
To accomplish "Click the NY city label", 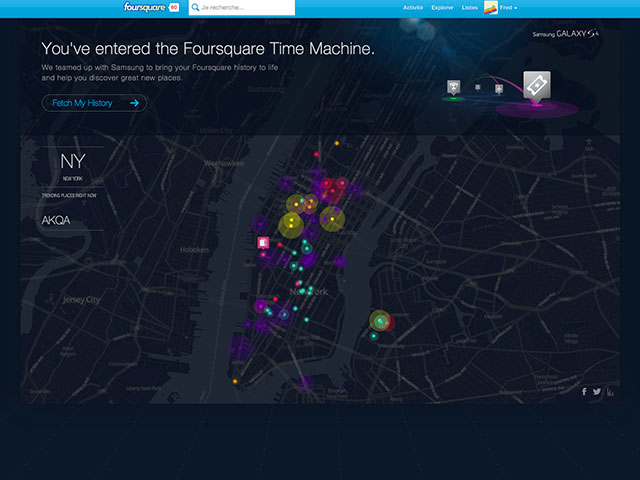I will click(73, 161).
